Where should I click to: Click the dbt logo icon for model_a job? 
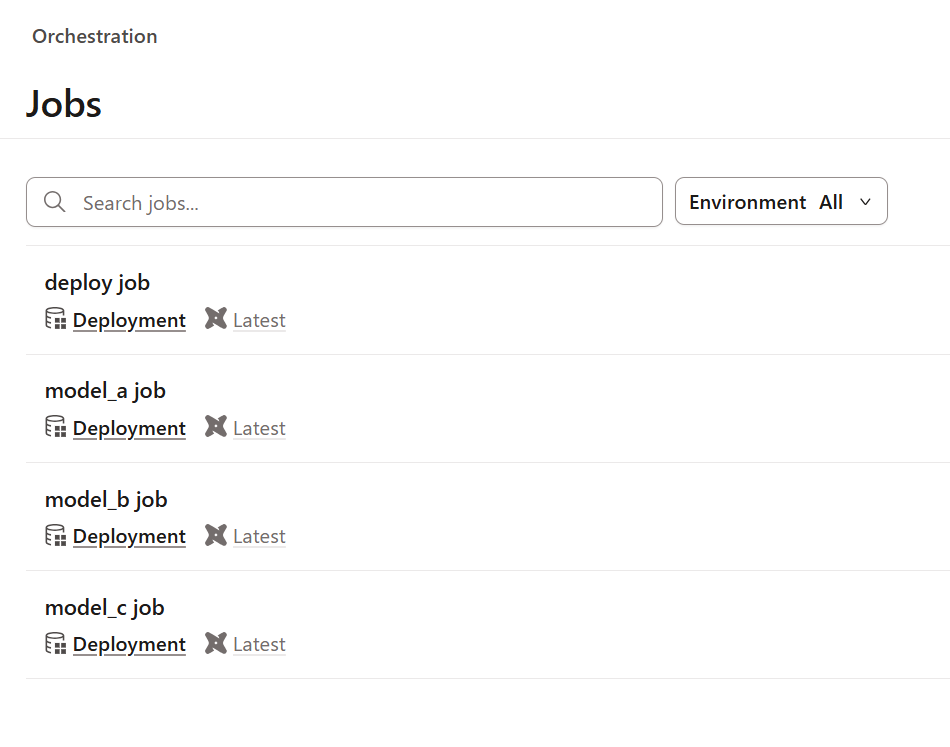coord(215,427)
